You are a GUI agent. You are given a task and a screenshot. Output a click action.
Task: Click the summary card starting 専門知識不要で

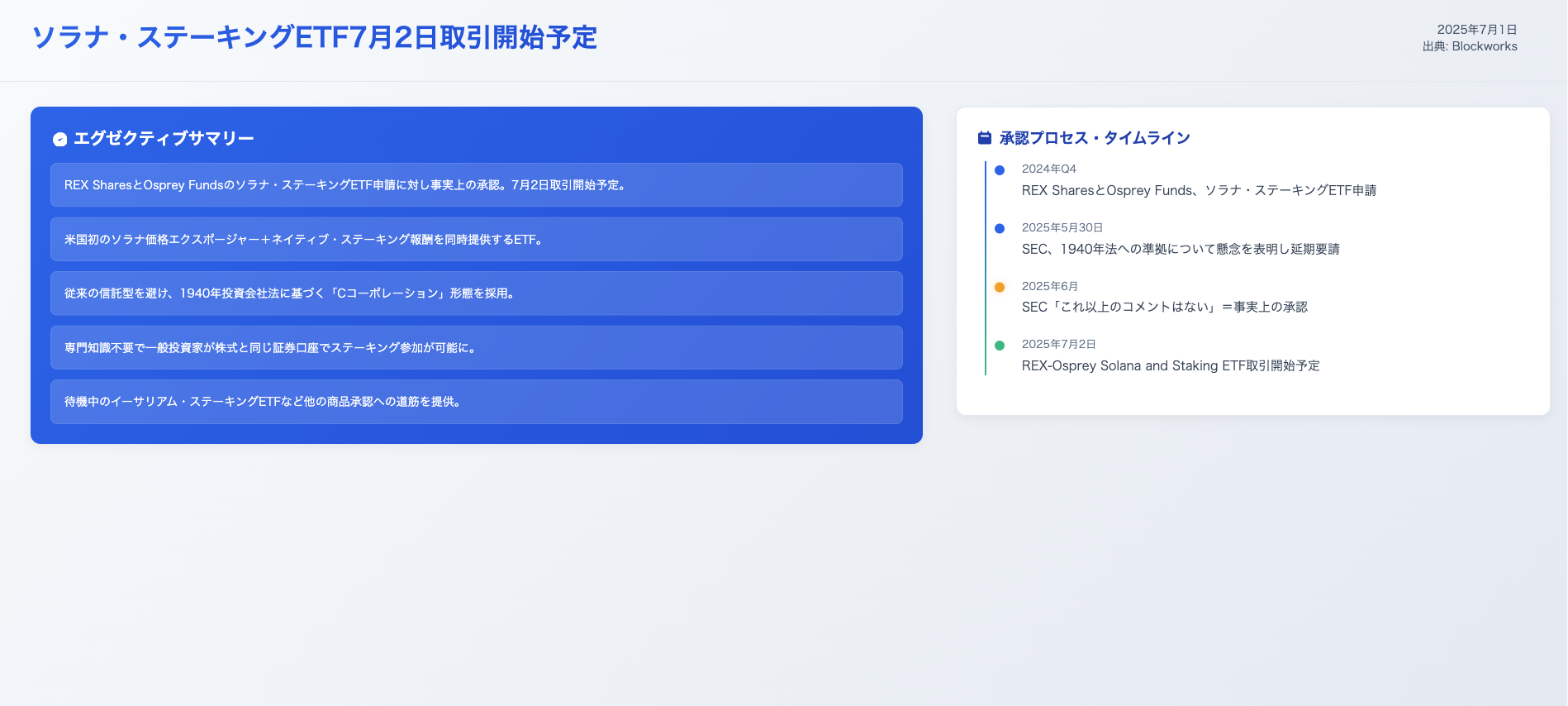coord(477,348)
